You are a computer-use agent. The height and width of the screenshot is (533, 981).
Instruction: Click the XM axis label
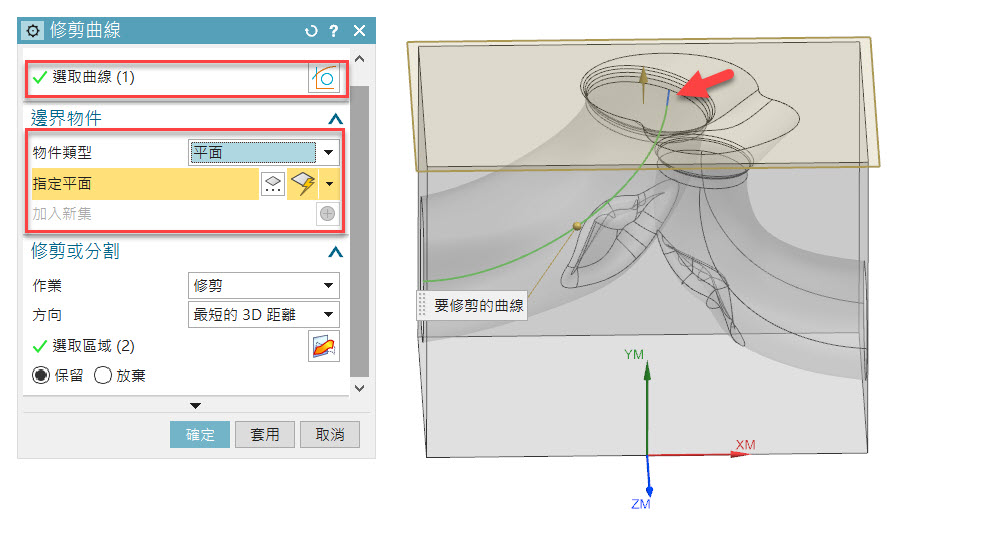(745, 445)
